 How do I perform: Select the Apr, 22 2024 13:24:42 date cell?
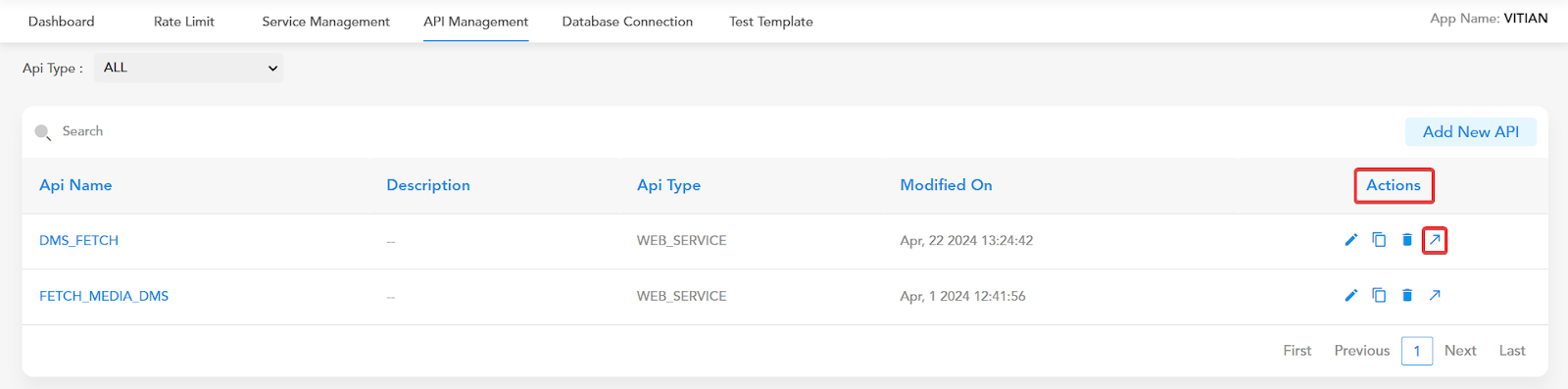pyautogui.click(x=966, y=240)
